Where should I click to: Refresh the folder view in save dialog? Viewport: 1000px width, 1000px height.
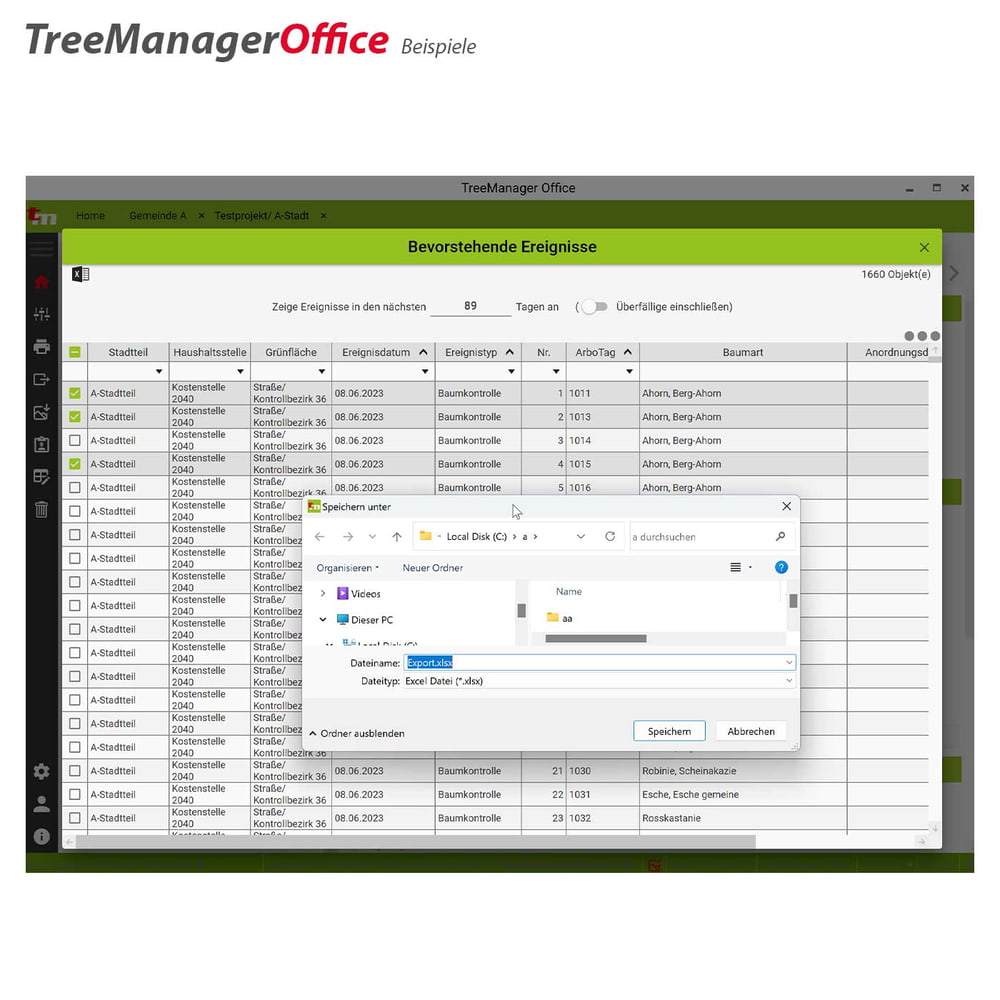point(610,536)
